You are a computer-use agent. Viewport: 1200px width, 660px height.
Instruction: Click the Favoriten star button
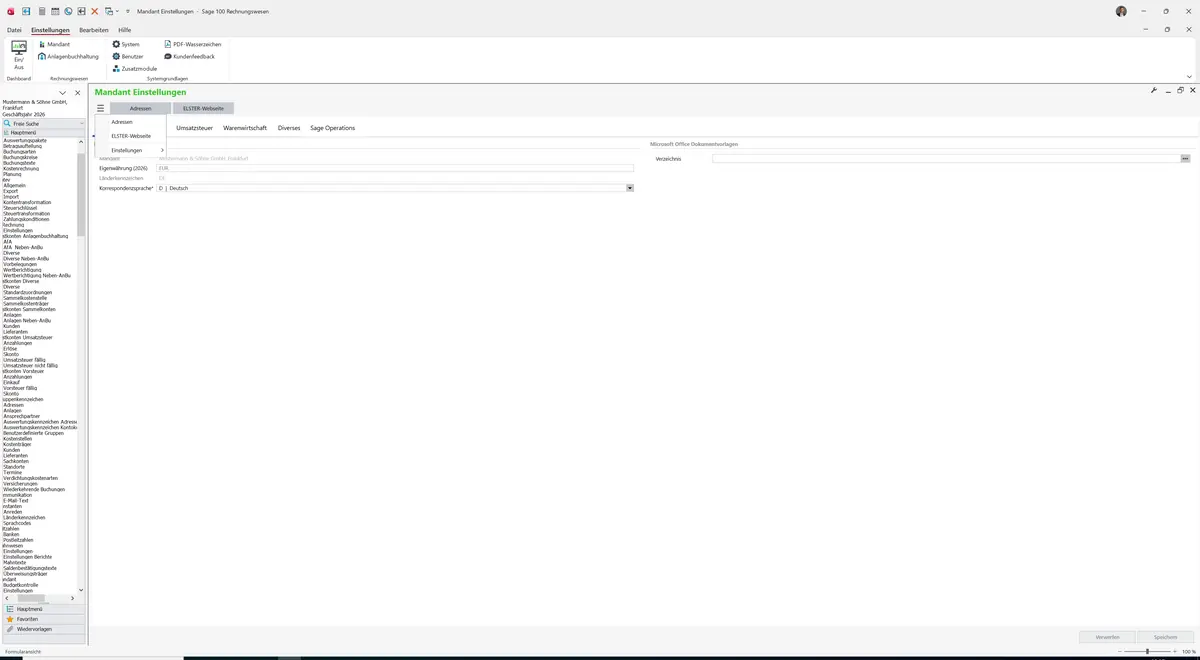(43, 619)
